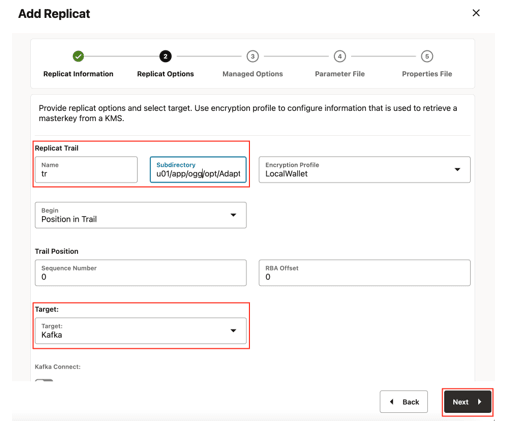The width and height of the screenshot is (507, 430).
Task: Expand the Target Kafka dropdown
Action: 141,331
